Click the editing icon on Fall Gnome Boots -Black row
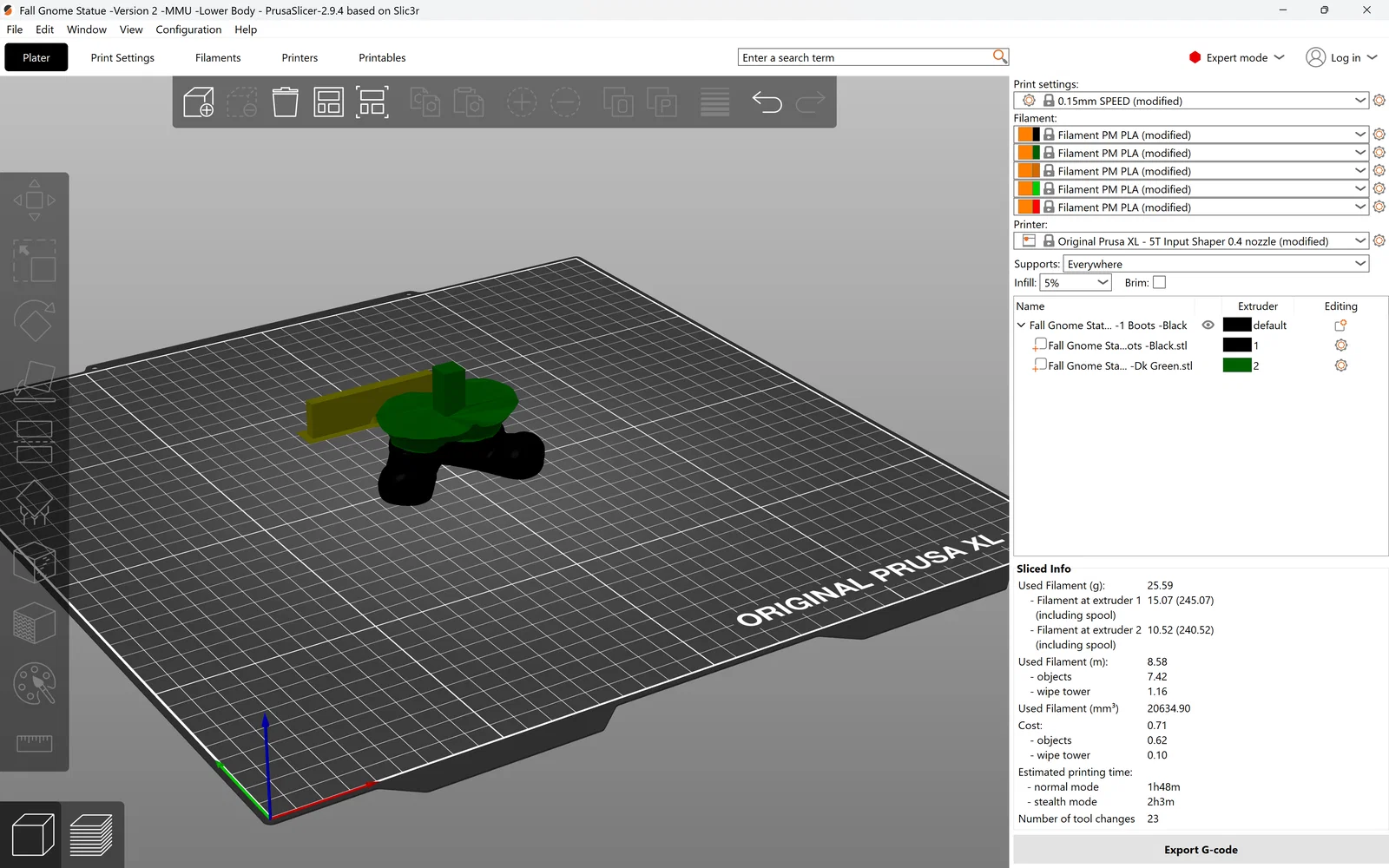The image size is (1389, 868). click(x=1340, y=325)
